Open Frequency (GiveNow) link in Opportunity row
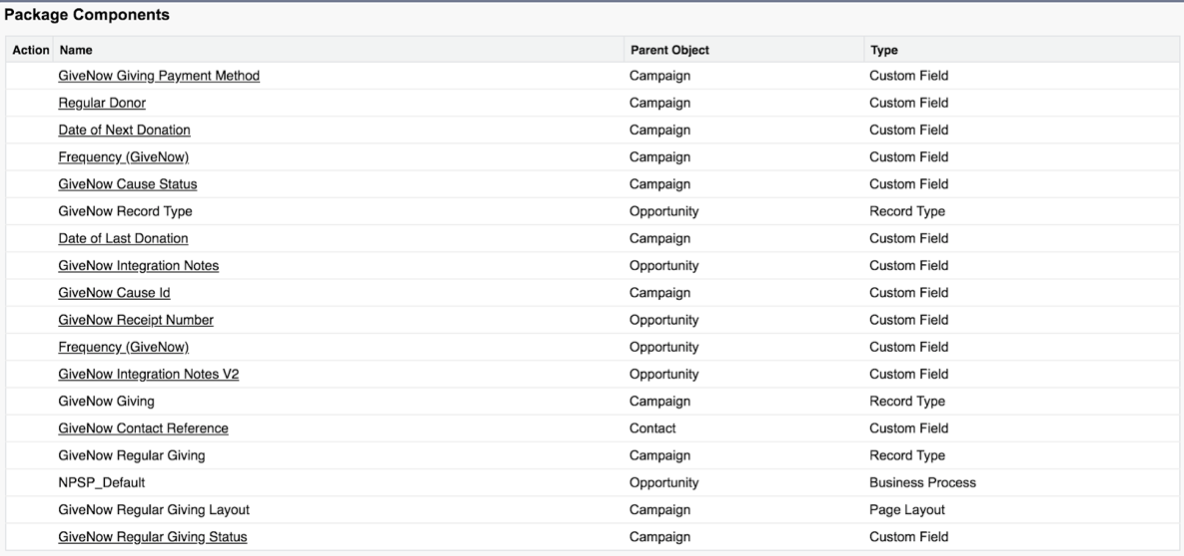 coord(123,348)
